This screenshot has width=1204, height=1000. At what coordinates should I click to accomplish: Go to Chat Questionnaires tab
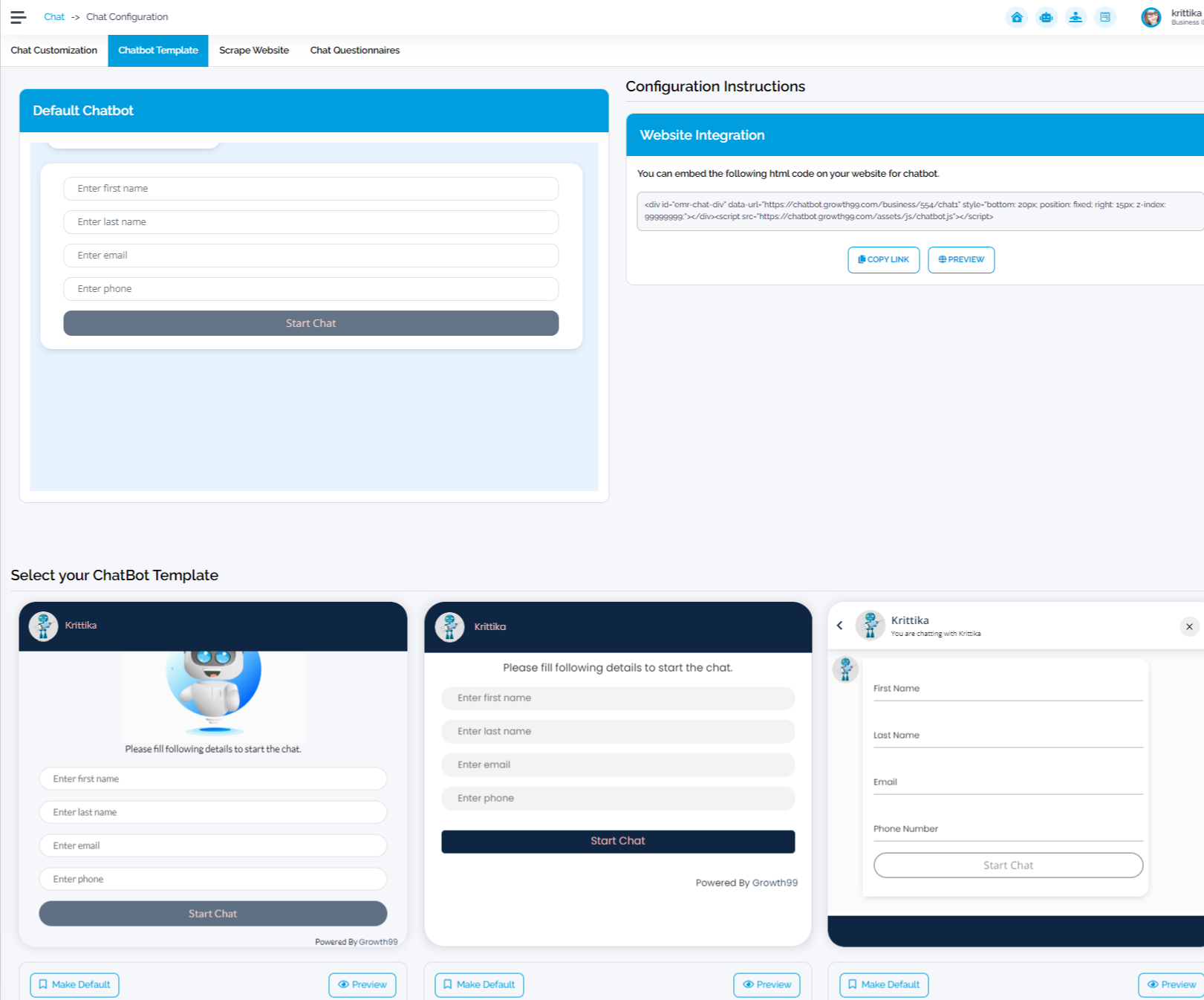click(x=355, y=51)
